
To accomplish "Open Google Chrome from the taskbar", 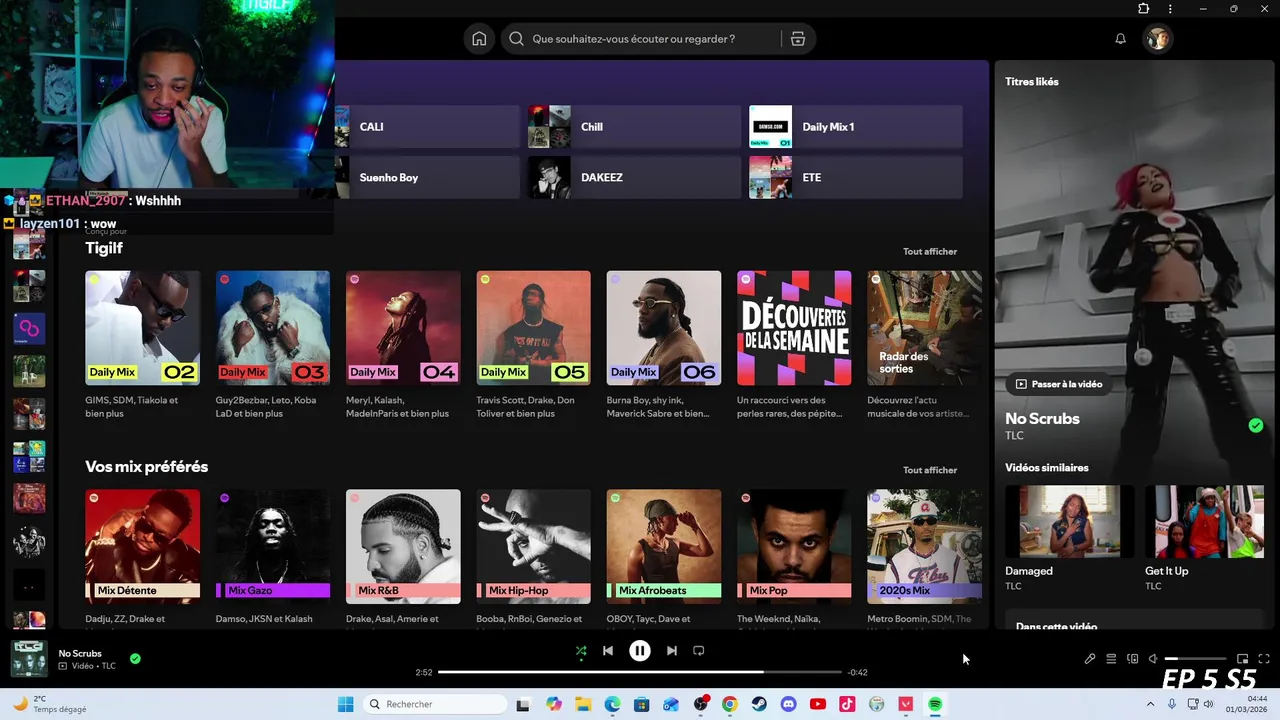I will tap(730, 704).
